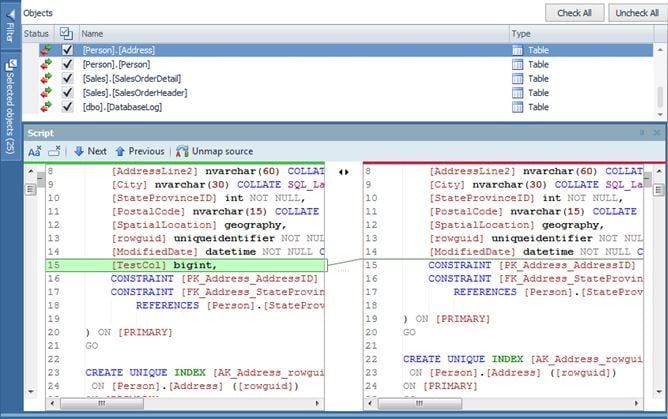Toggle the select-all checkbox in header
The width and height of the screenshot is (668, 419).
tap(66, 34)
